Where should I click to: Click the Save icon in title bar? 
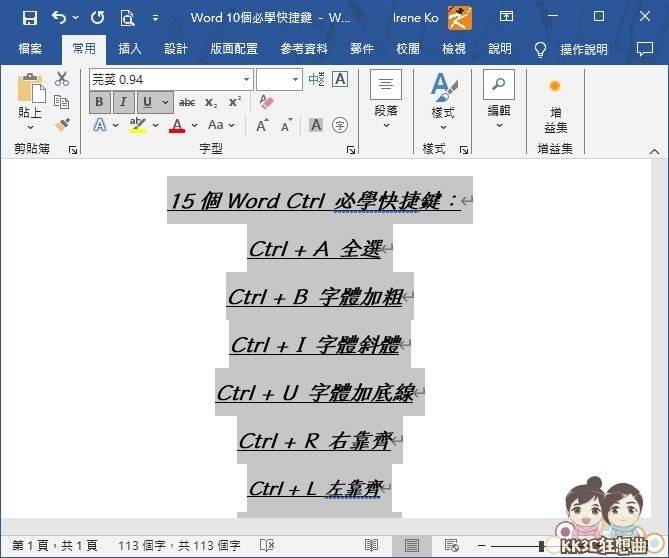tap(29, 18)
